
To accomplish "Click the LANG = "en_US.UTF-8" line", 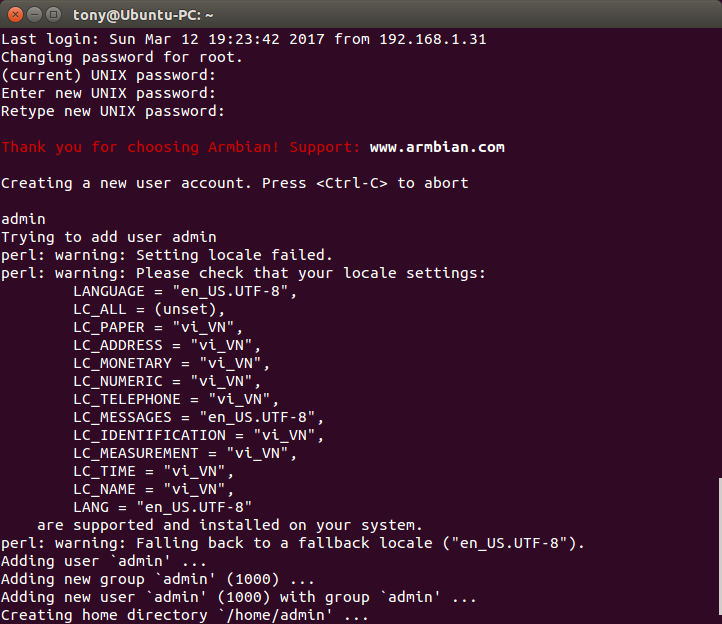I will 163,507.
